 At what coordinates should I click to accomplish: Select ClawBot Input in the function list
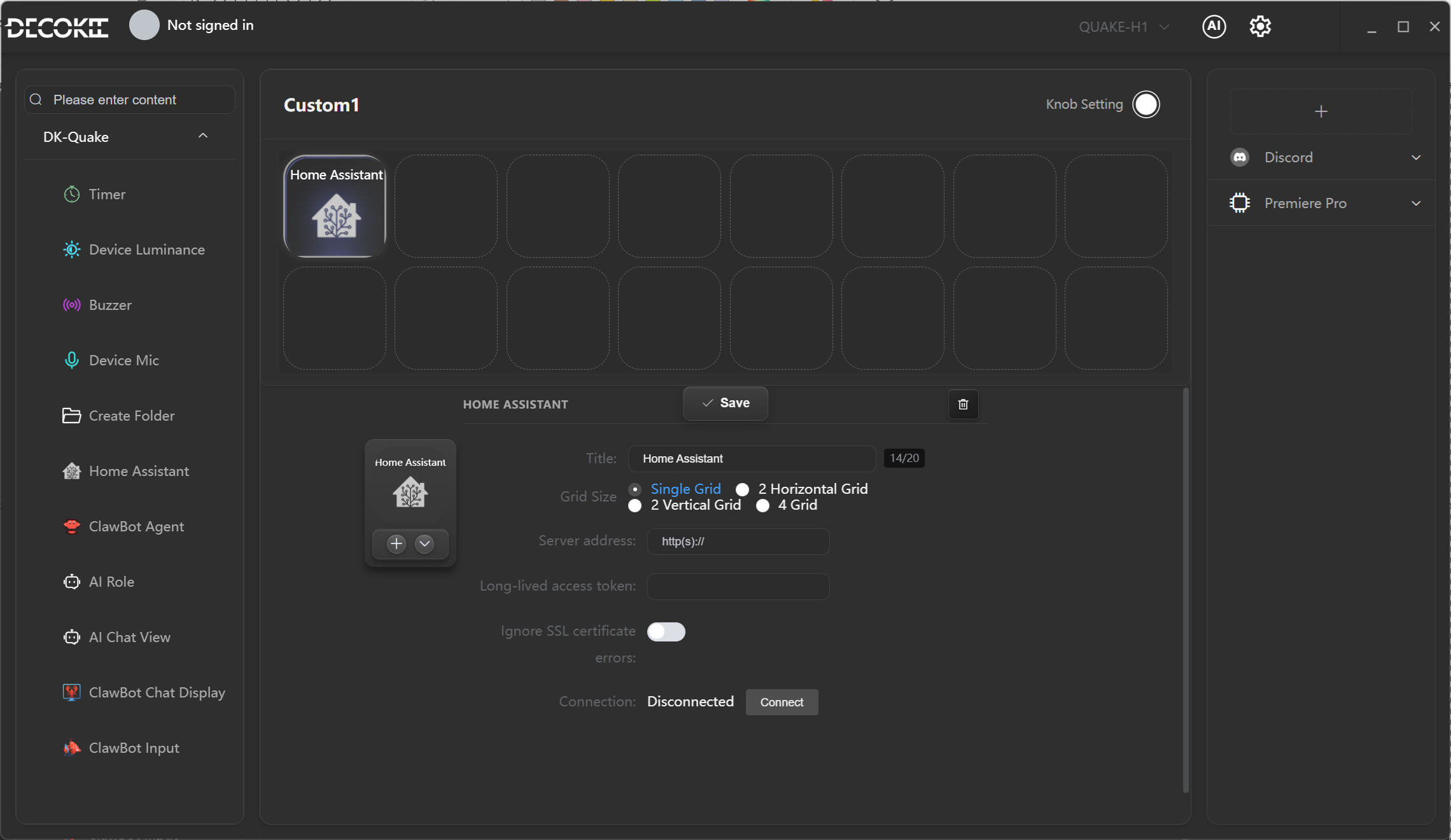(x=134, y=748)
